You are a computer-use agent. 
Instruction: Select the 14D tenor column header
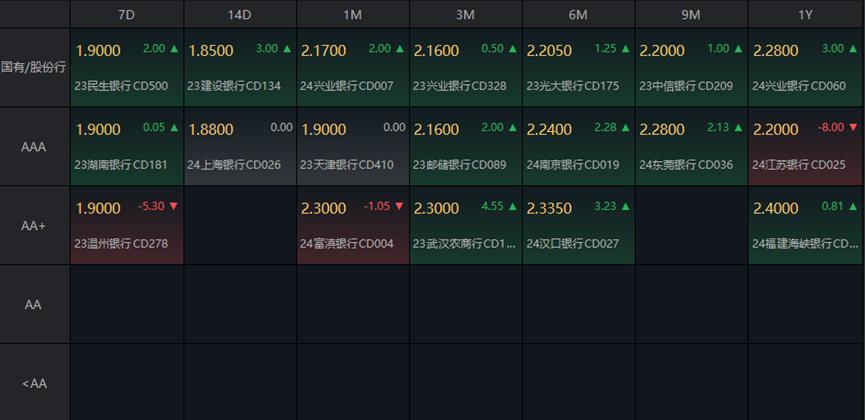coord(239,15)
